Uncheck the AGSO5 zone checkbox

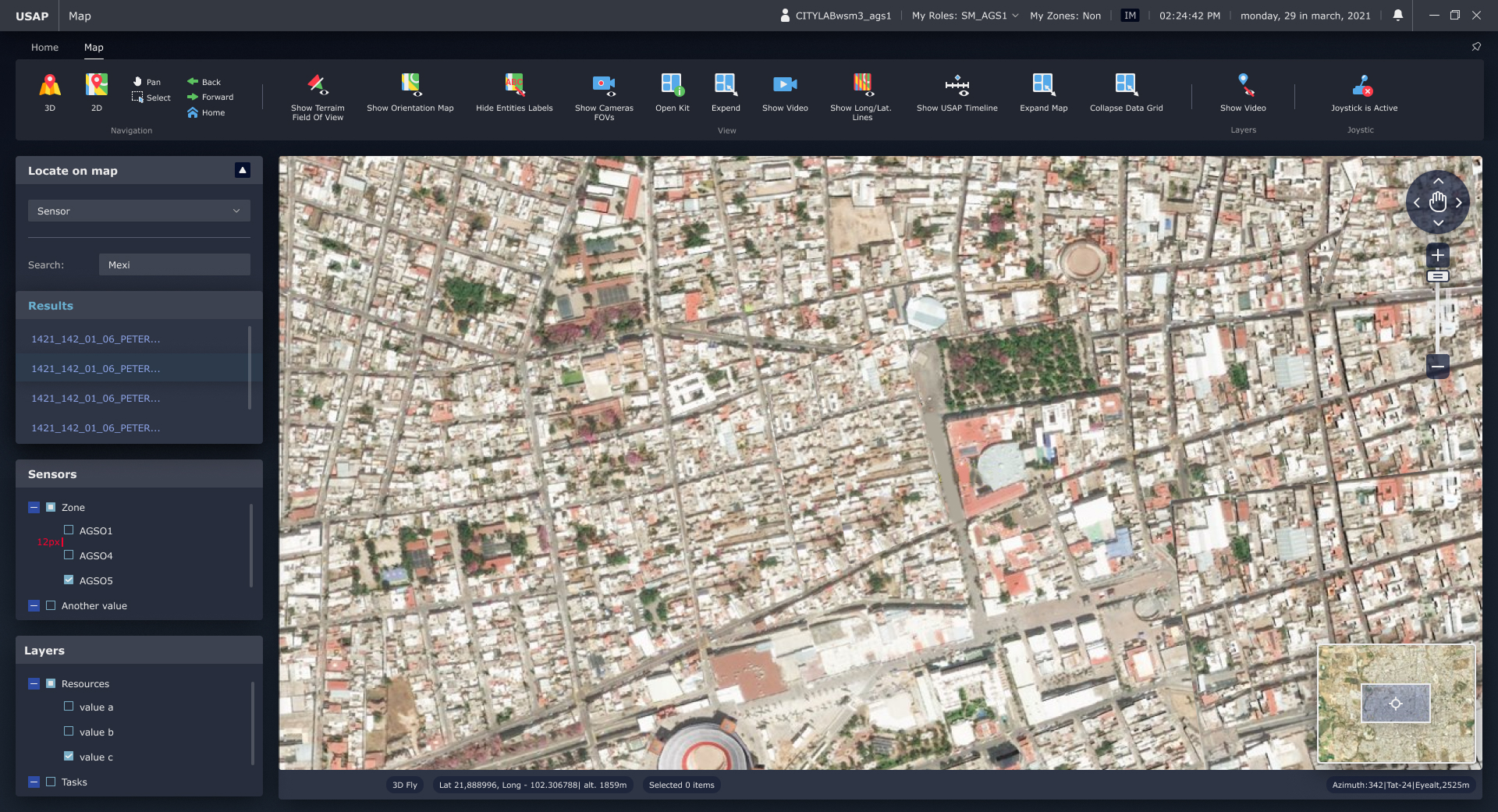pyautogui.click(x=69, y=580)
